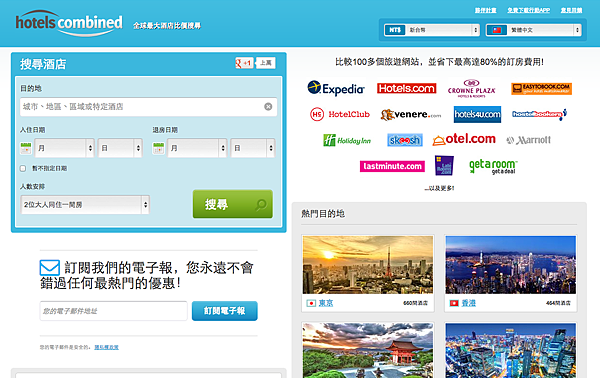This screenshot has height=378, width=600.
Task: Open the 東京 destination link
Action: point(326,303)
